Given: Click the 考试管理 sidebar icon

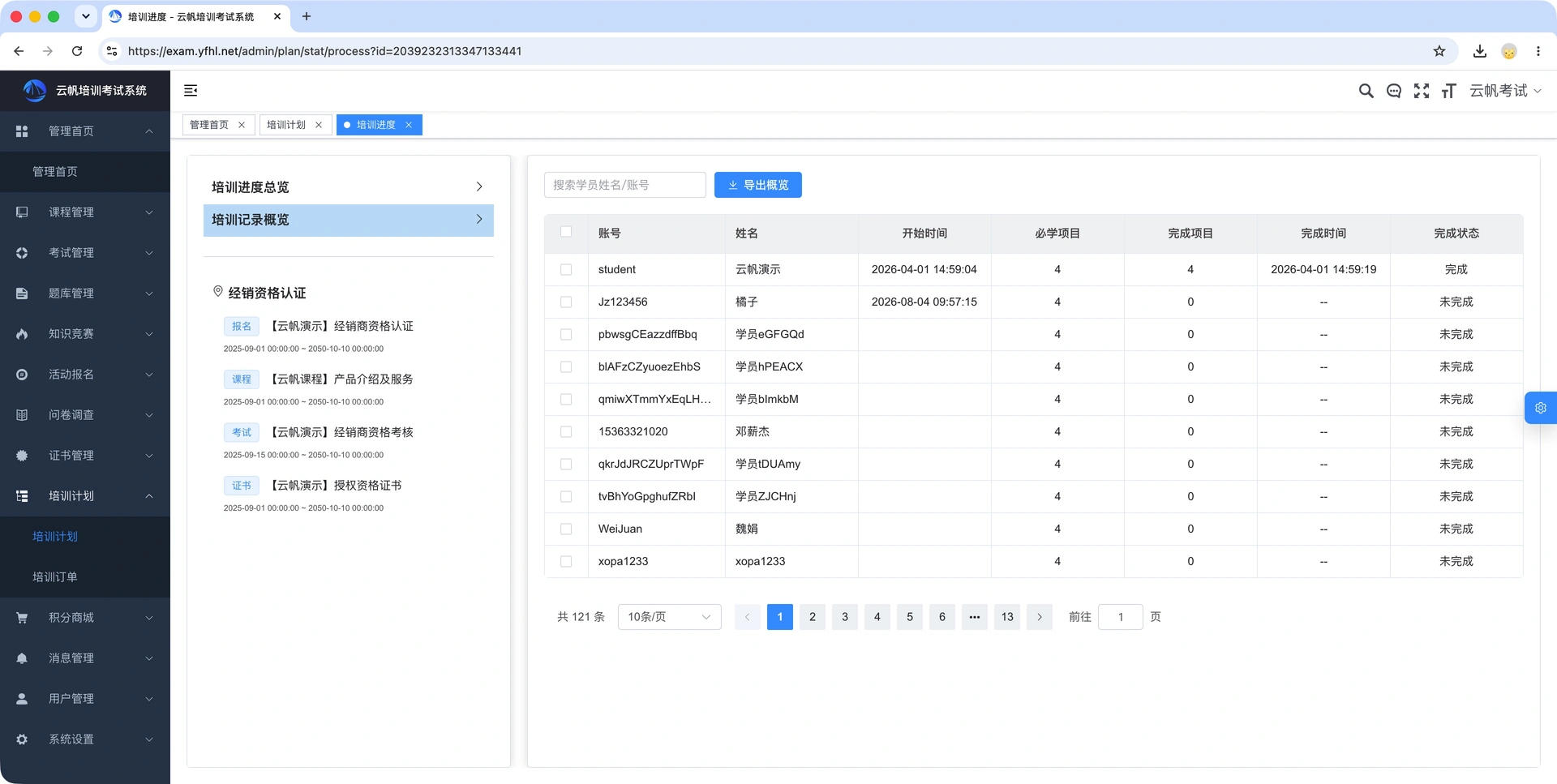Looking at the screenshot, I should click(x=22, y=253).
